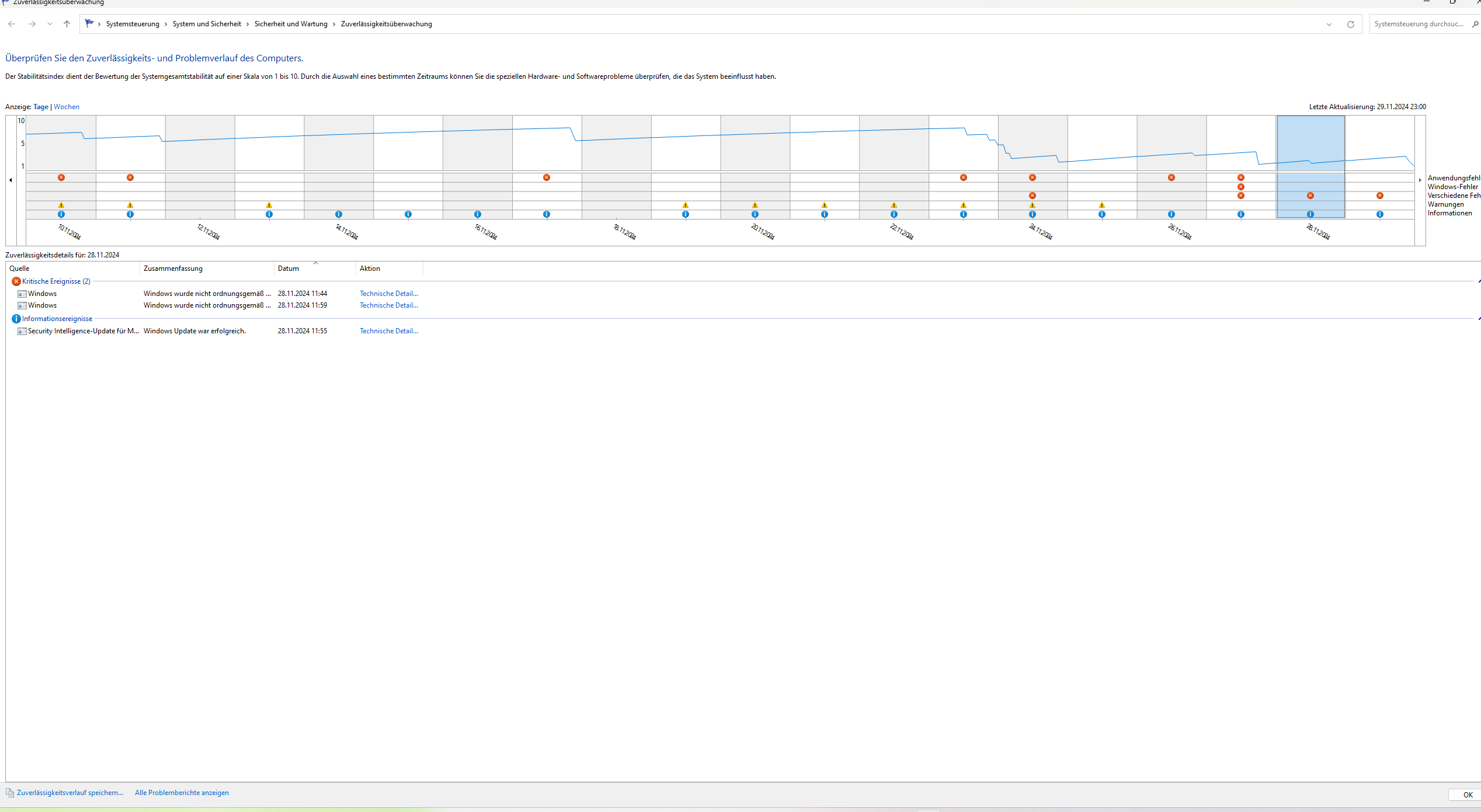Click information icon on 24.11.2024
This screenshot has width=1481, height=812.
coord(1032,214)
